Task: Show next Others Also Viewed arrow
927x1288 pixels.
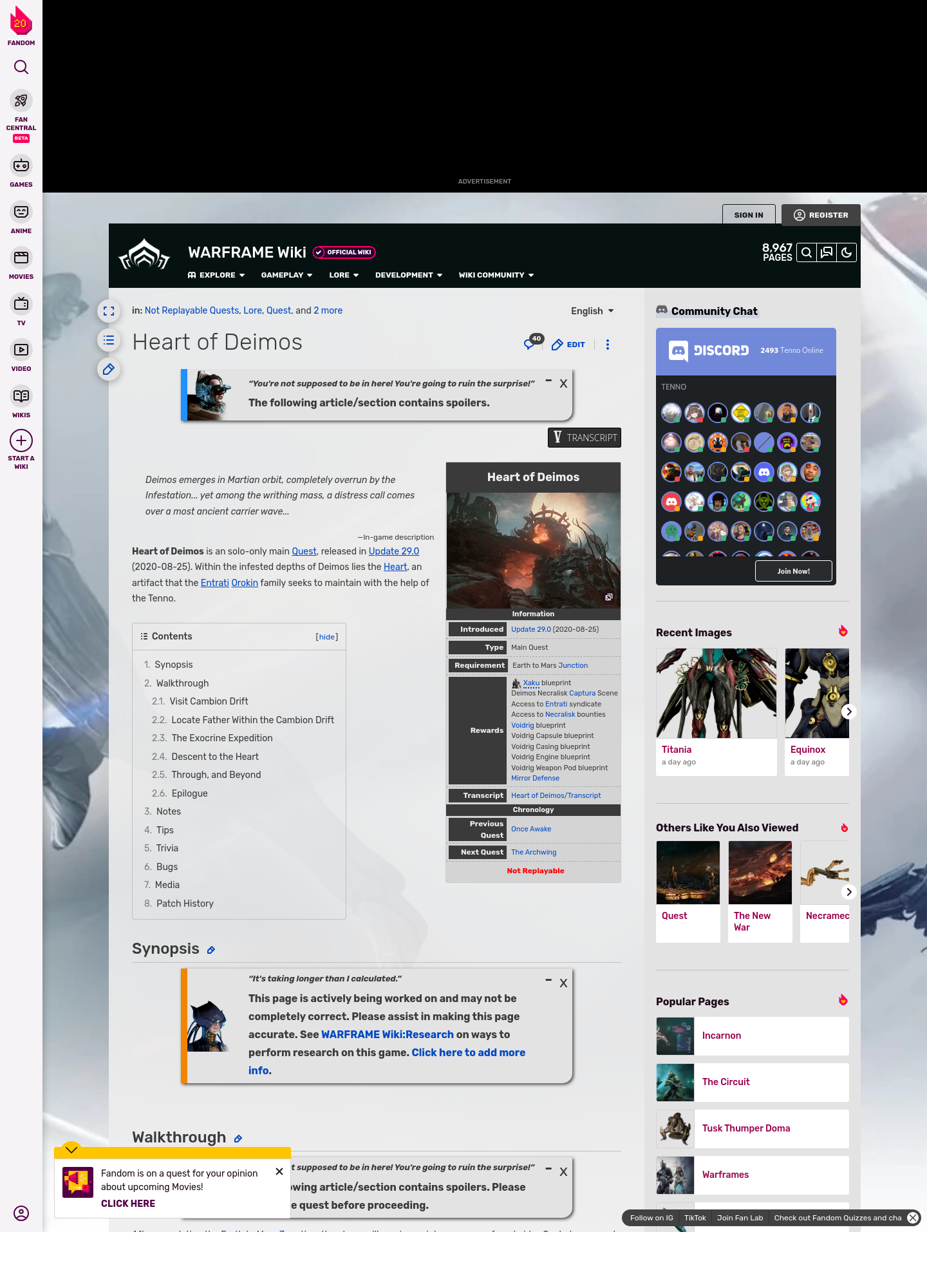Action: [849, 892]
